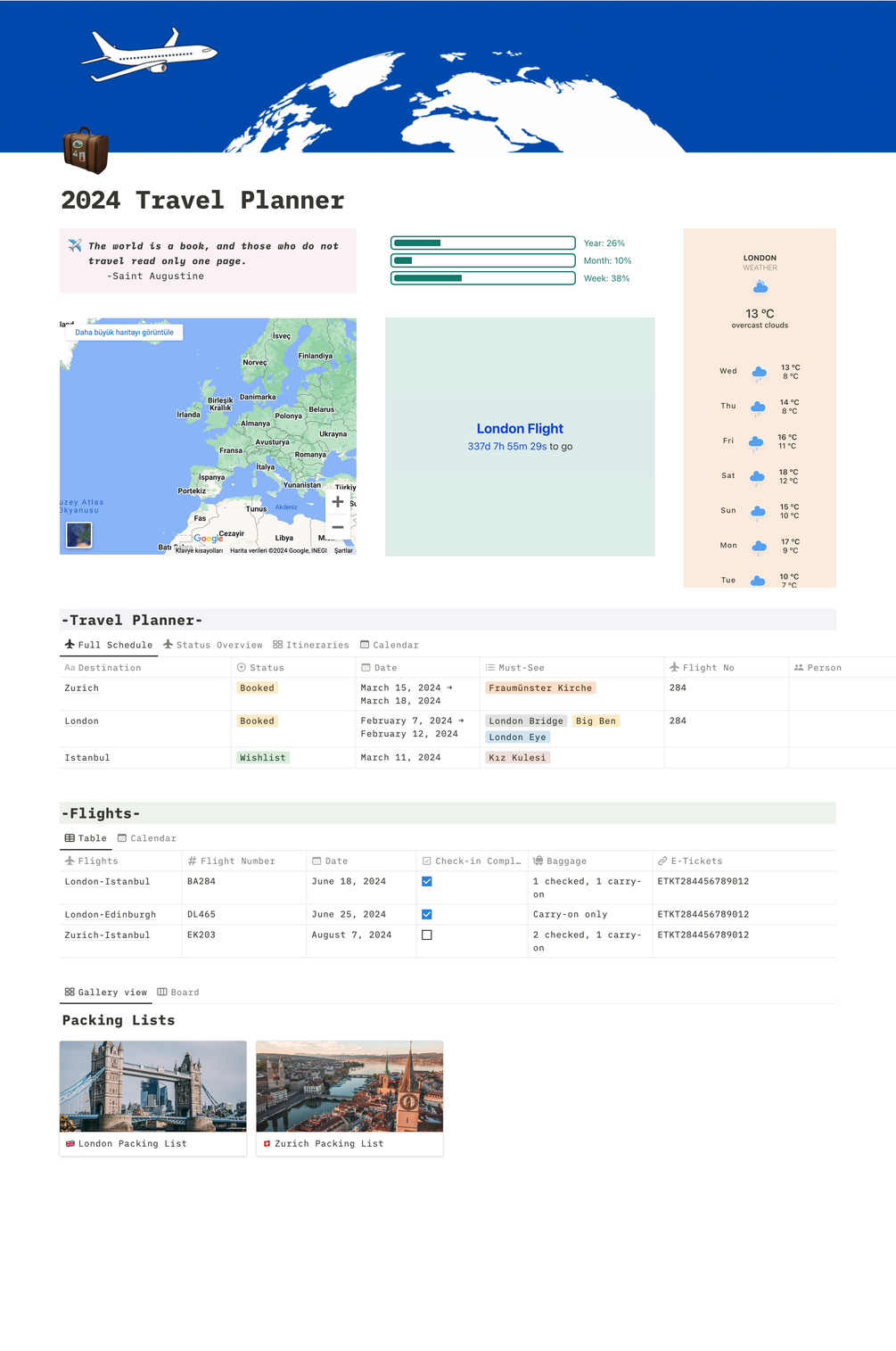Open Istanbul destination page
Image resolution: width=896 pixels, height=1351 pixels.
click(87, 758)
